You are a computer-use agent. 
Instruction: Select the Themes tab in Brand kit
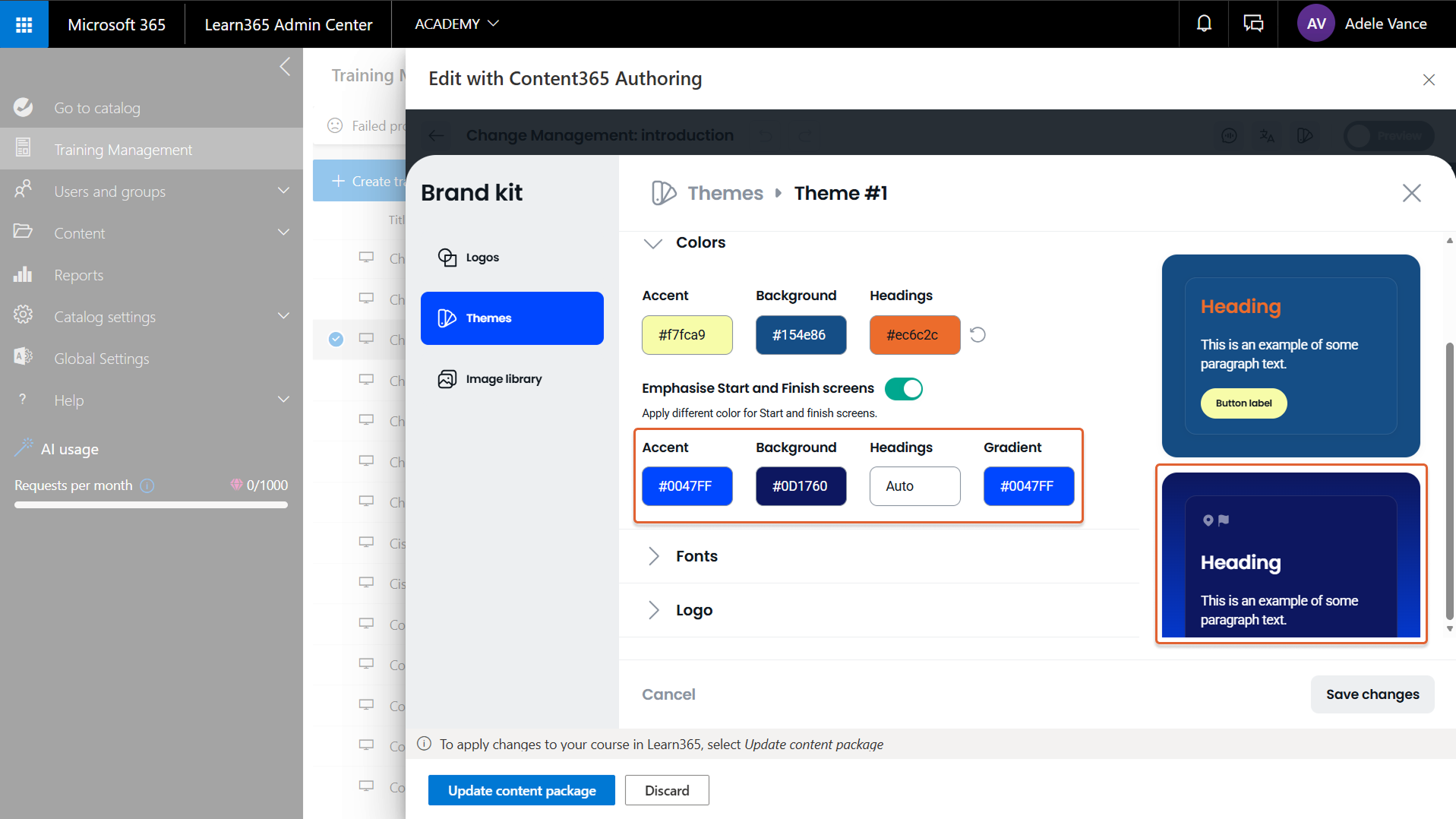pos(512,318)
